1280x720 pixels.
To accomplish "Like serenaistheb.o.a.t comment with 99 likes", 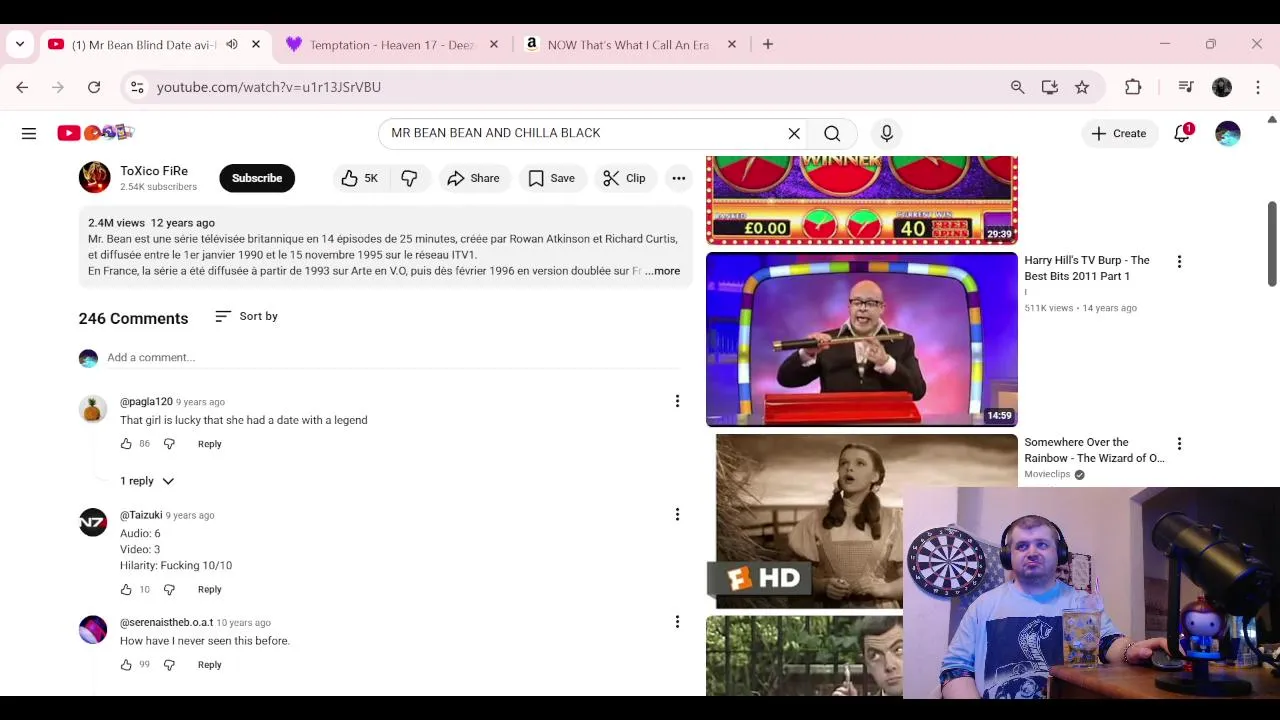I will coord(126,665).
